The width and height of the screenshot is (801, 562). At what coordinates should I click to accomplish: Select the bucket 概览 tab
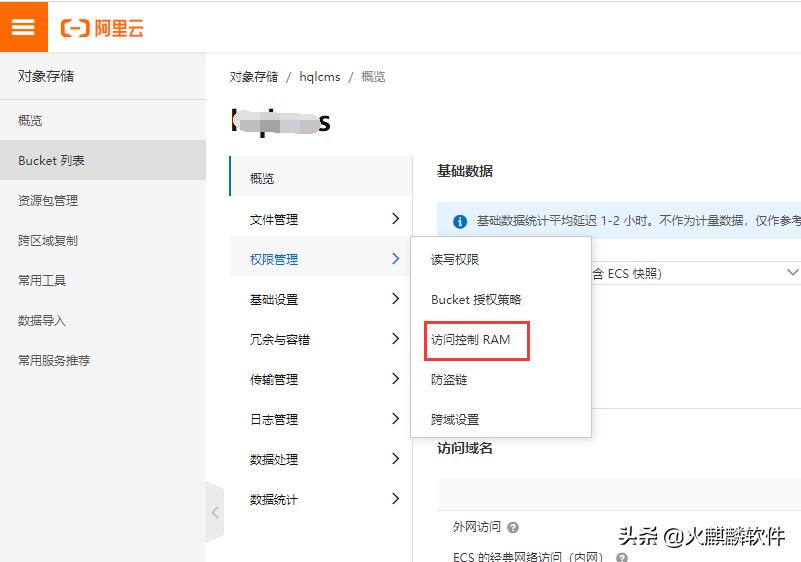pyautogui.click(x=321, y=178)
